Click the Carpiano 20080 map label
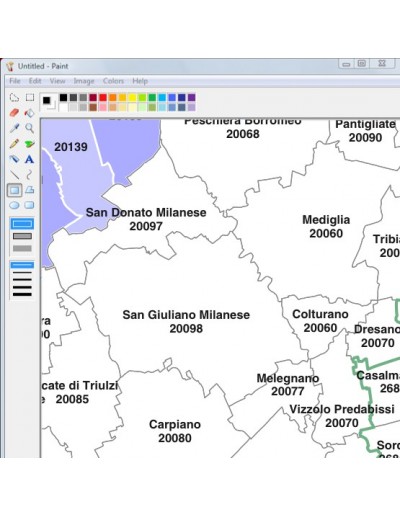This screenshot has height=517, width=400. 175,431
